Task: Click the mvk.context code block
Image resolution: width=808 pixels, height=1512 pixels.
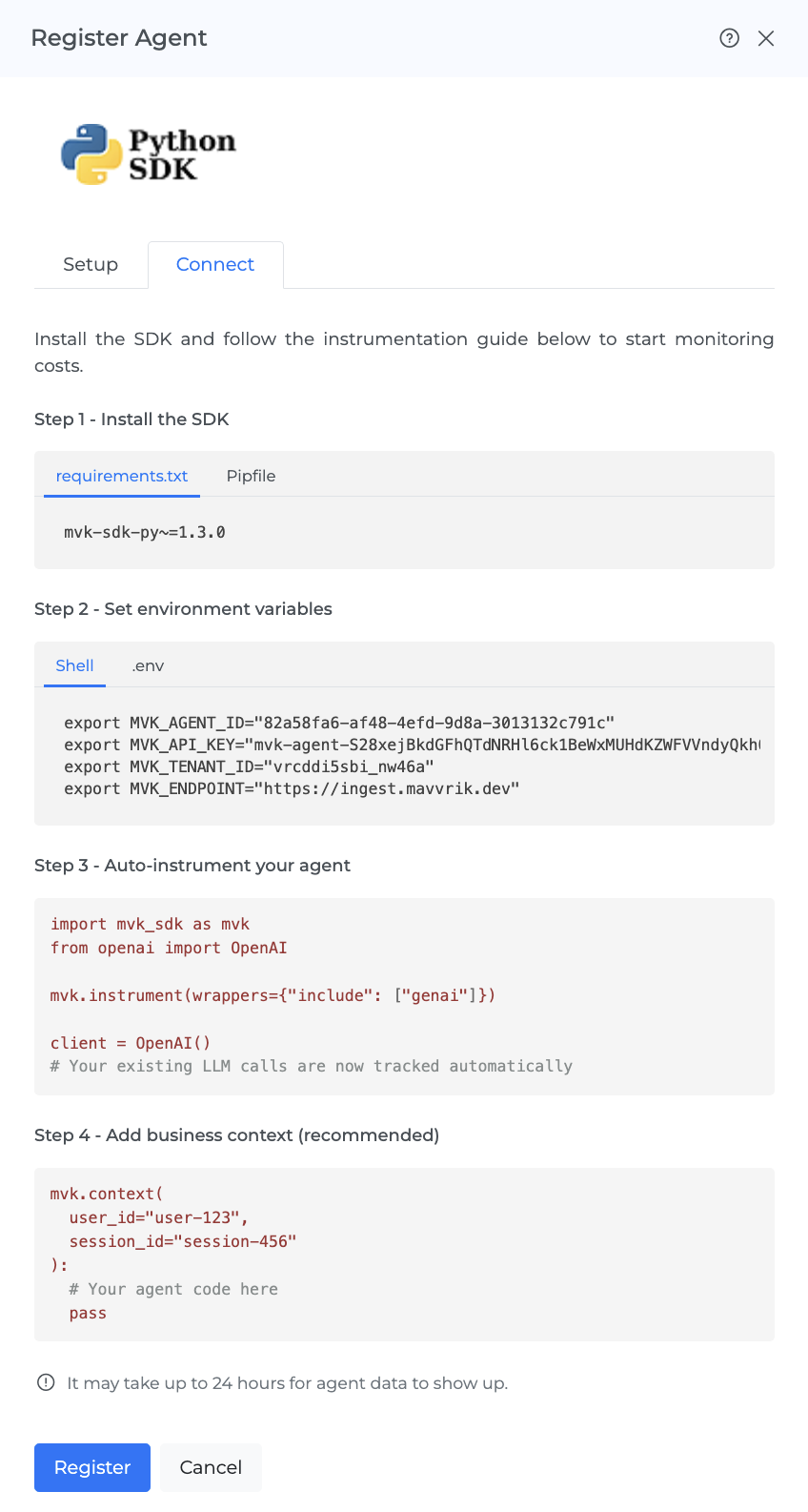Action: coord(404,1254)
